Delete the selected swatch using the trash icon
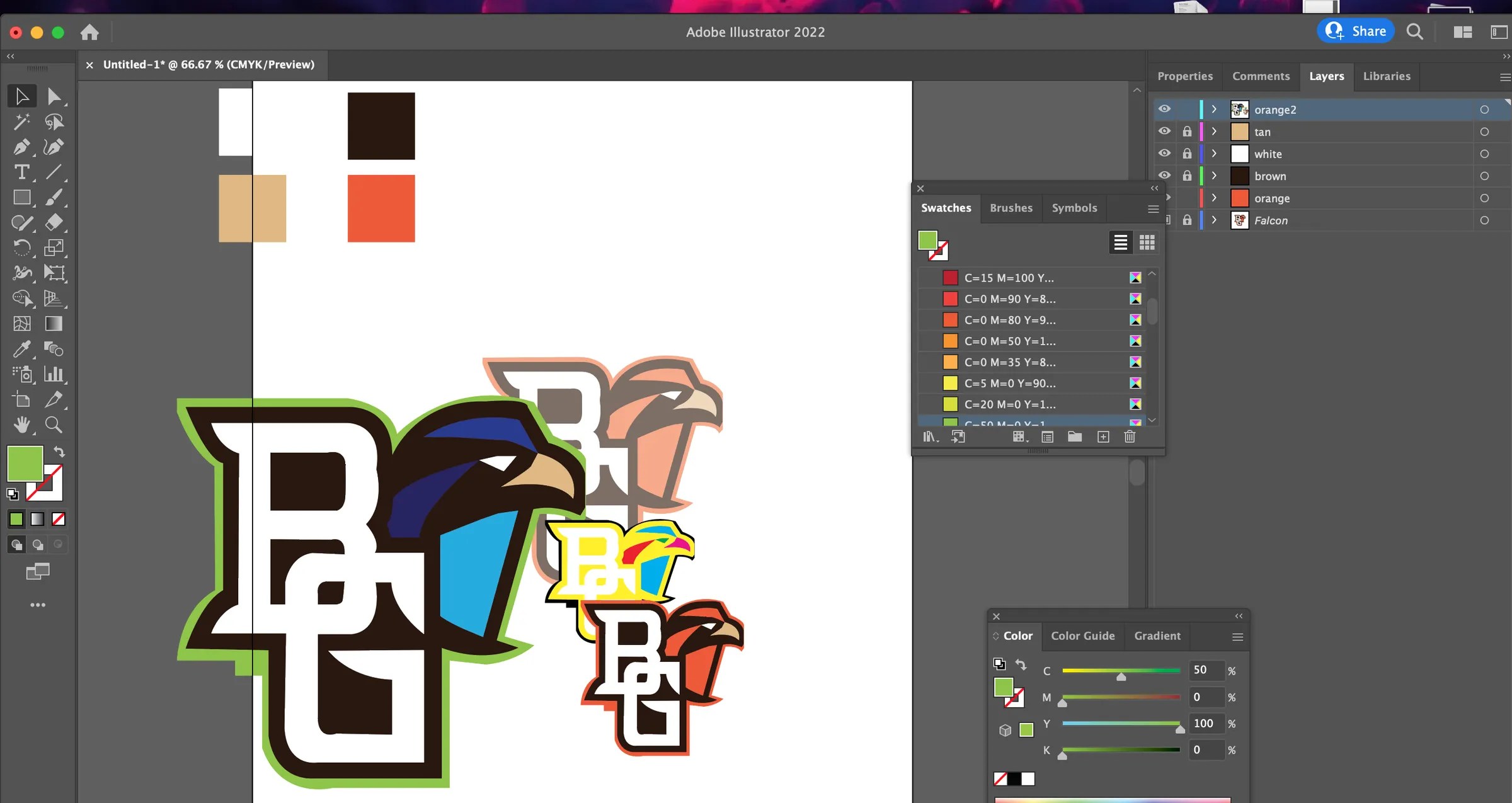Viewport: 1512px width, 803px height. (x=1130, y=436)
